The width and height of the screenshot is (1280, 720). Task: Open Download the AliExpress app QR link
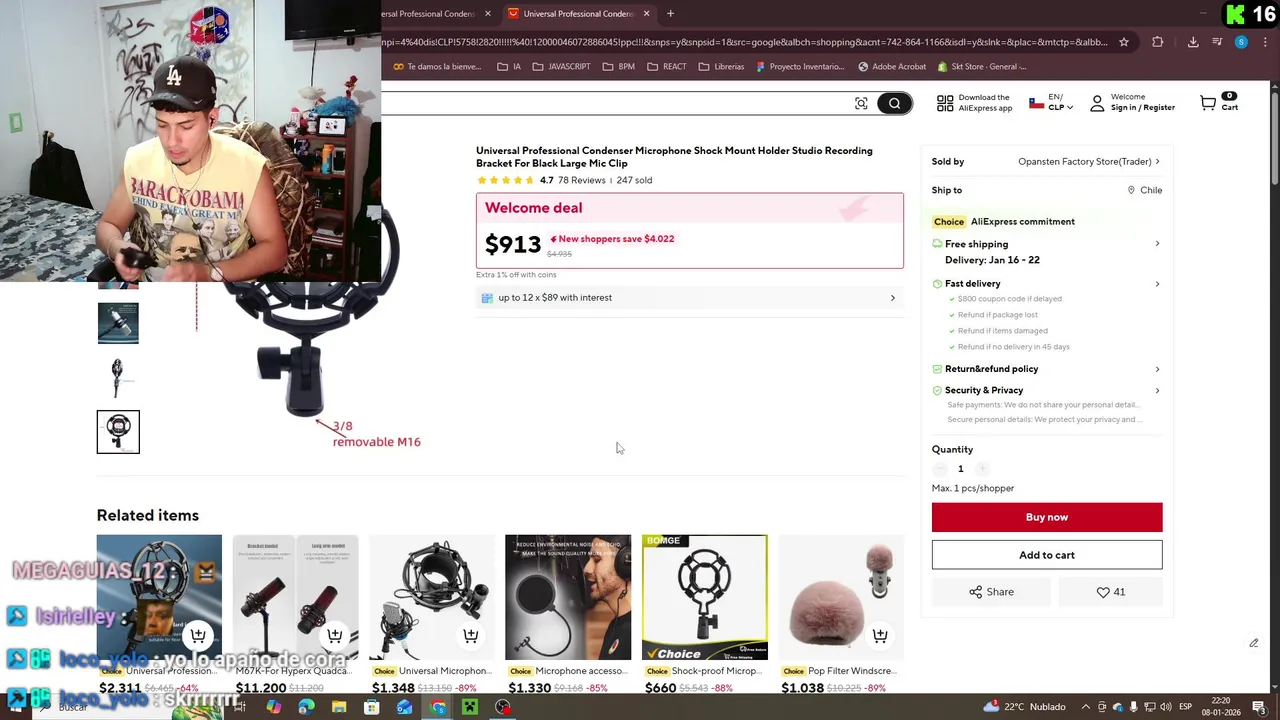[974, 103]
